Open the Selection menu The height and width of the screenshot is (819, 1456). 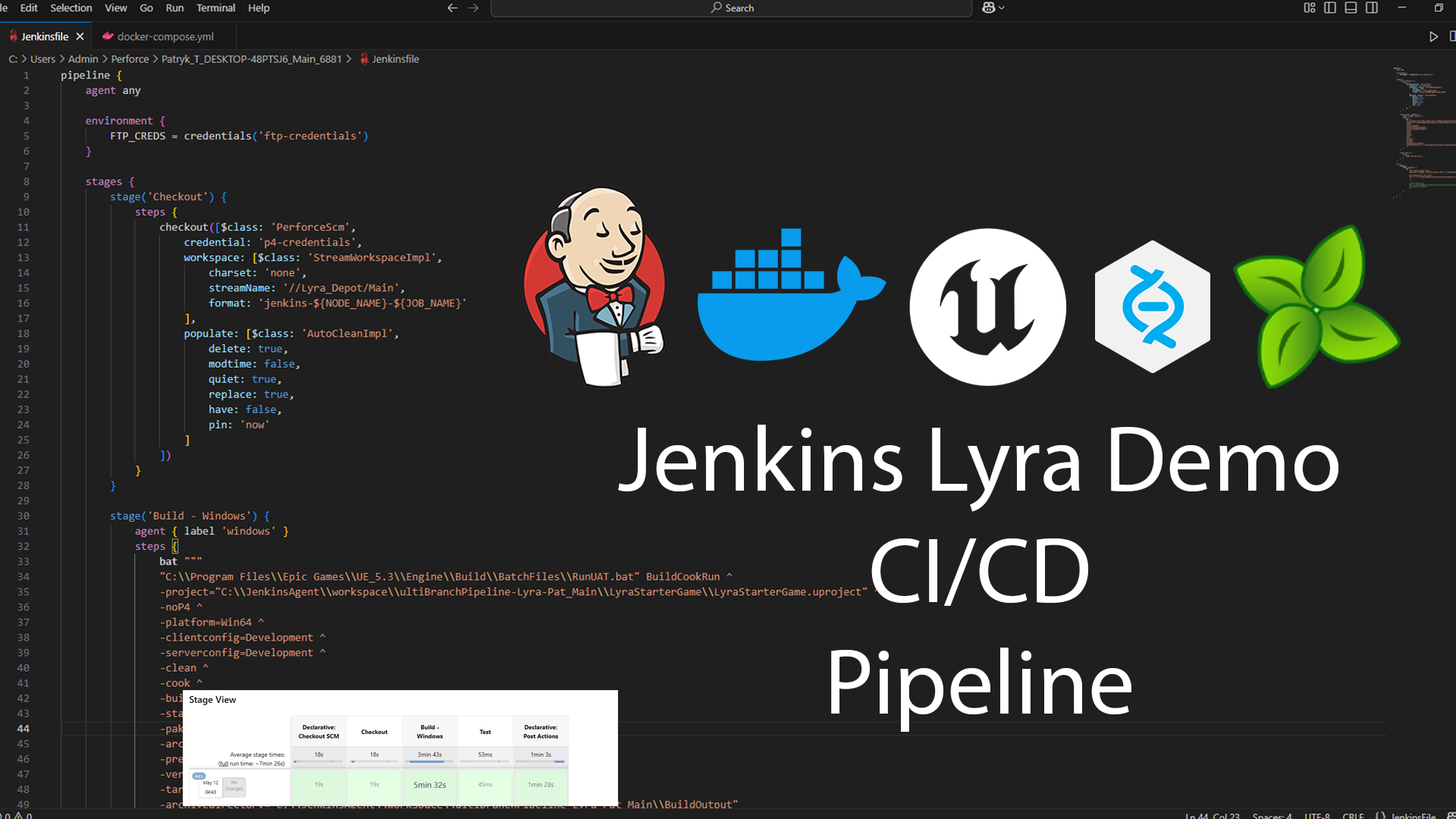point(71,8)
